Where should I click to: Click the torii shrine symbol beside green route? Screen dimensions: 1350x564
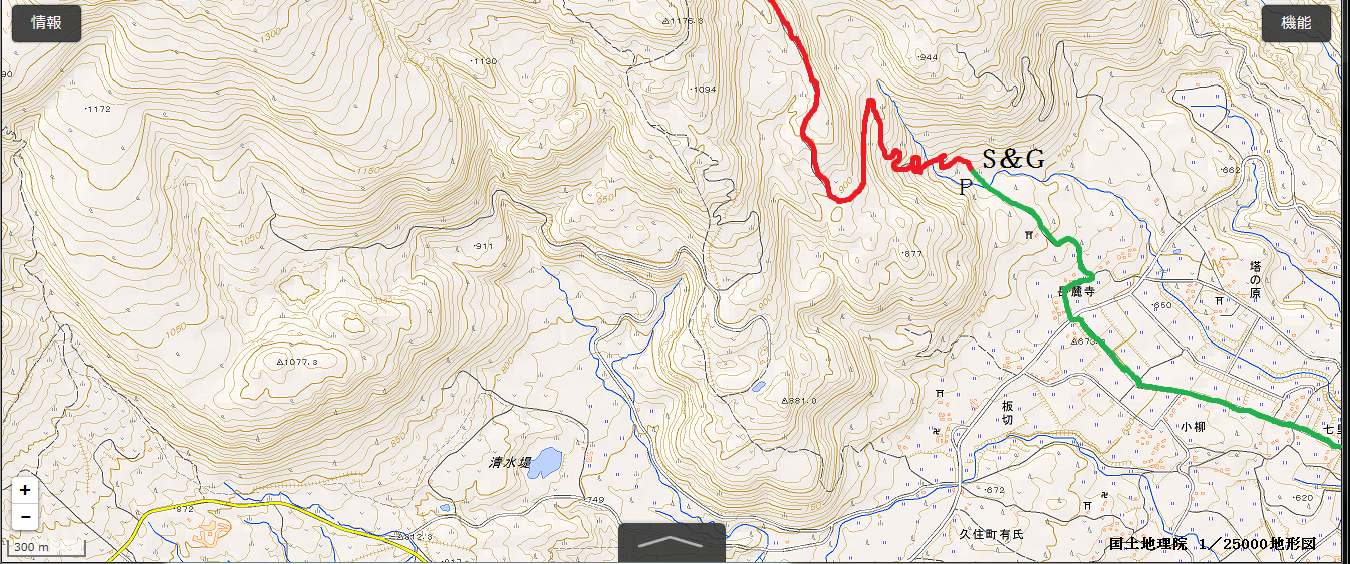[x=1028, y=236]
